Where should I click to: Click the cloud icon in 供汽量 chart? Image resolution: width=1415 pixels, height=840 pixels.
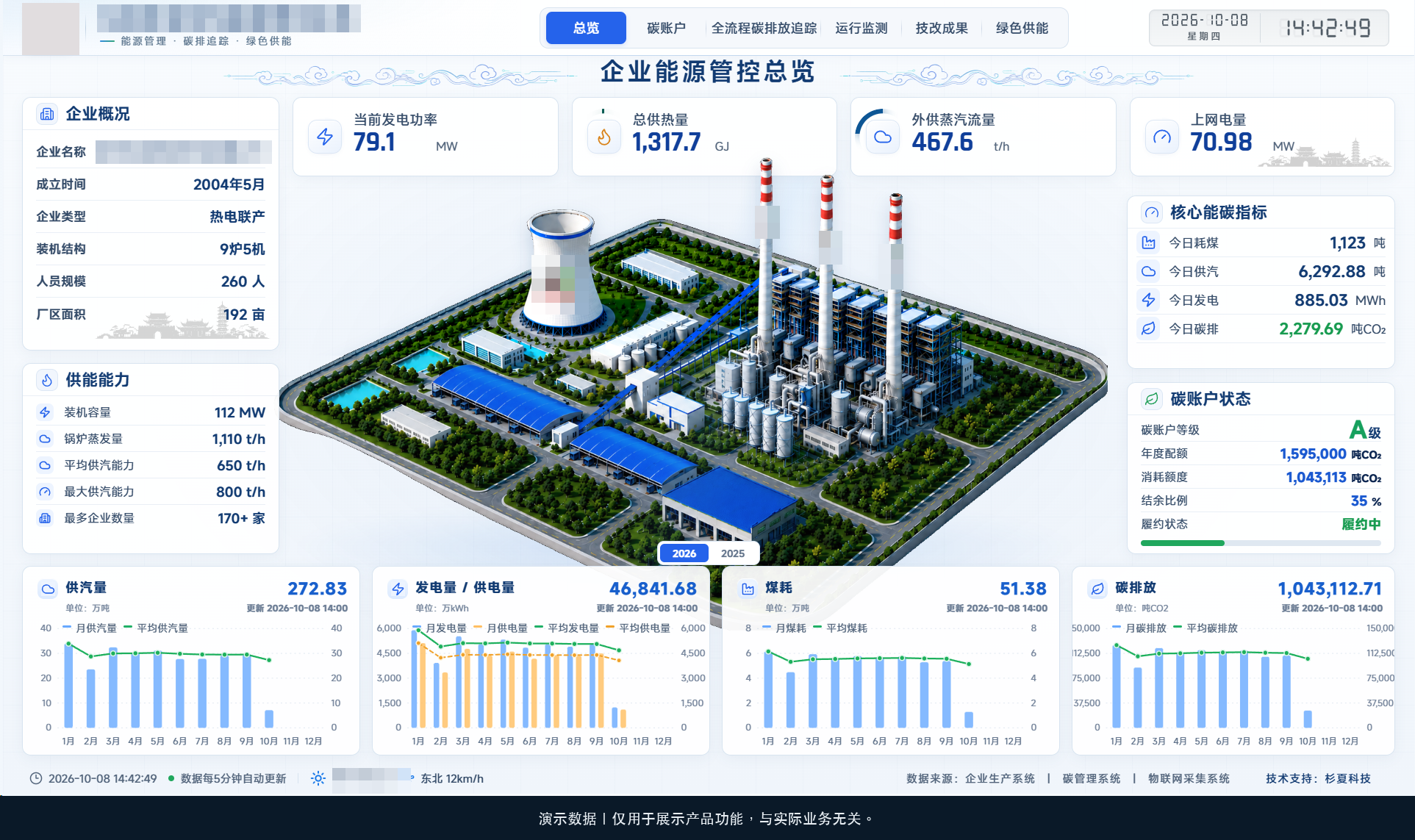[x=48, y=589]
